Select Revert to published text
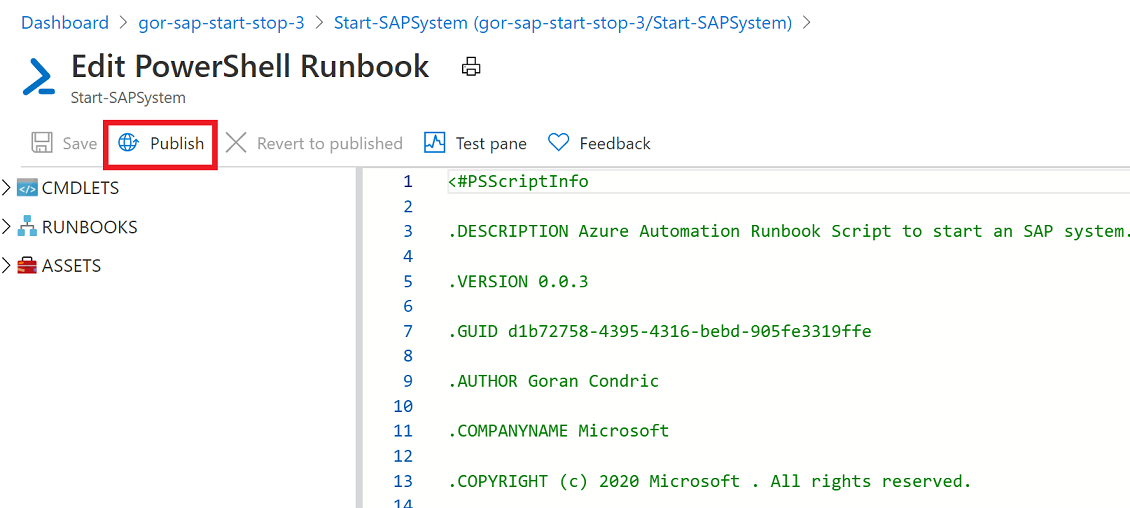Viewport: 1130px width, 508px height. (x=329, y=143)
